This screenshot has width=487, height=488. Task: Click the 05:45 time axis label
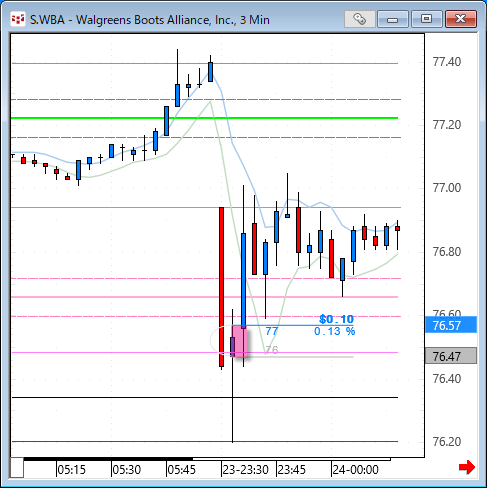coord(182,470)
